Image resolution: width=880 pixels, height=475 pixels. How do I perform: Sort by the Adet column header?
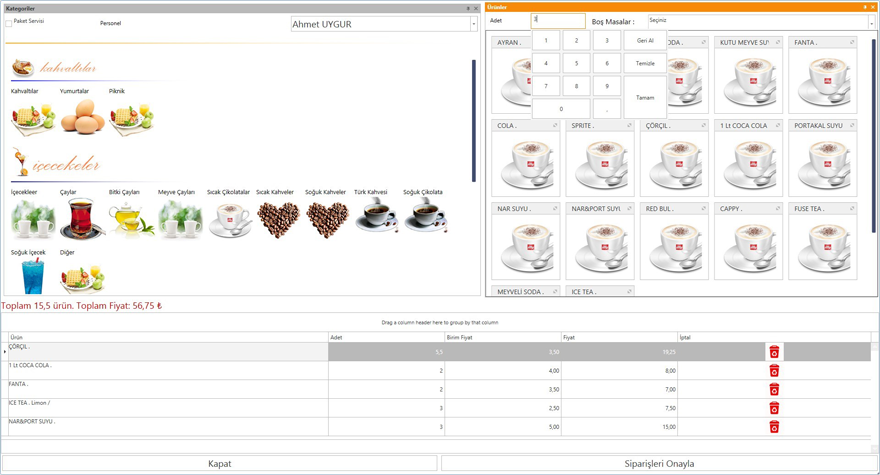[x=386, y=337]
